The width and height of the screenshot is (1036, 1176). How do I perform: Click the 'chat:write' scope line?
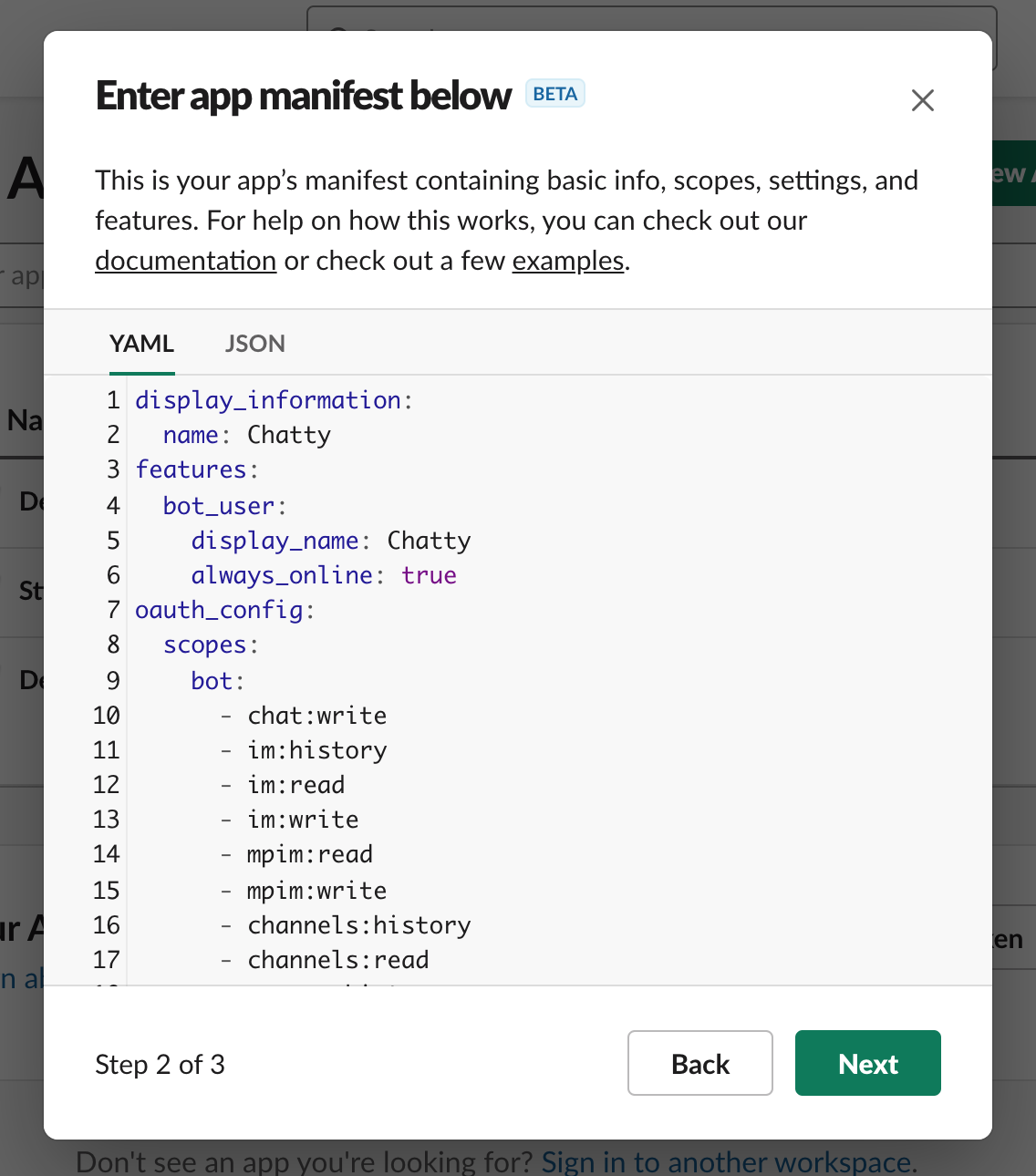click(x=304, y=716)
